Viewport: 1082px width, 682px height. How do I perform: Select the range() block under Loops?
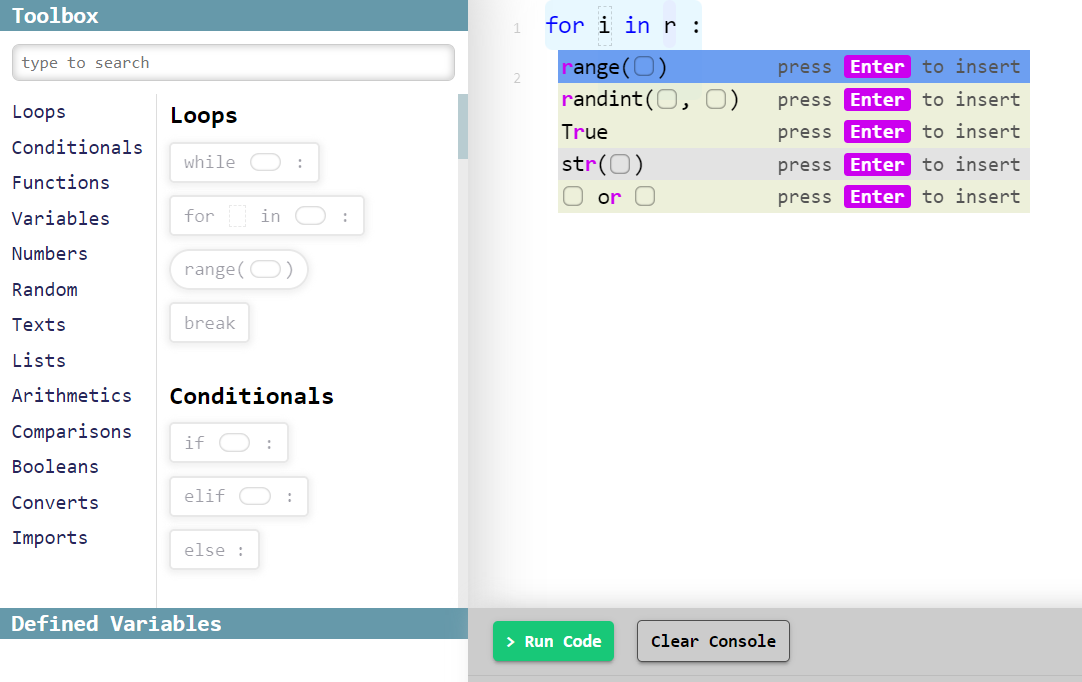(x=238, y=269)
